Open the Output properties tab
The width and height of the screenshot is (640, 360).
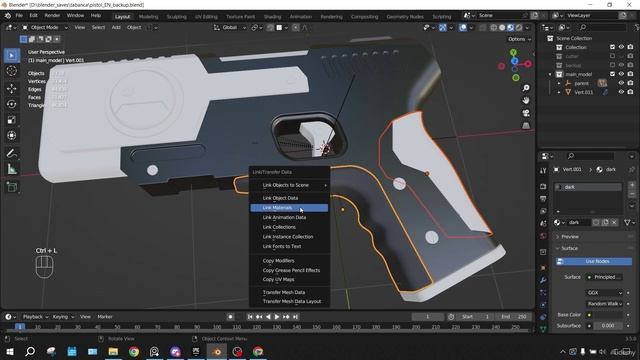tap(543, 199)
